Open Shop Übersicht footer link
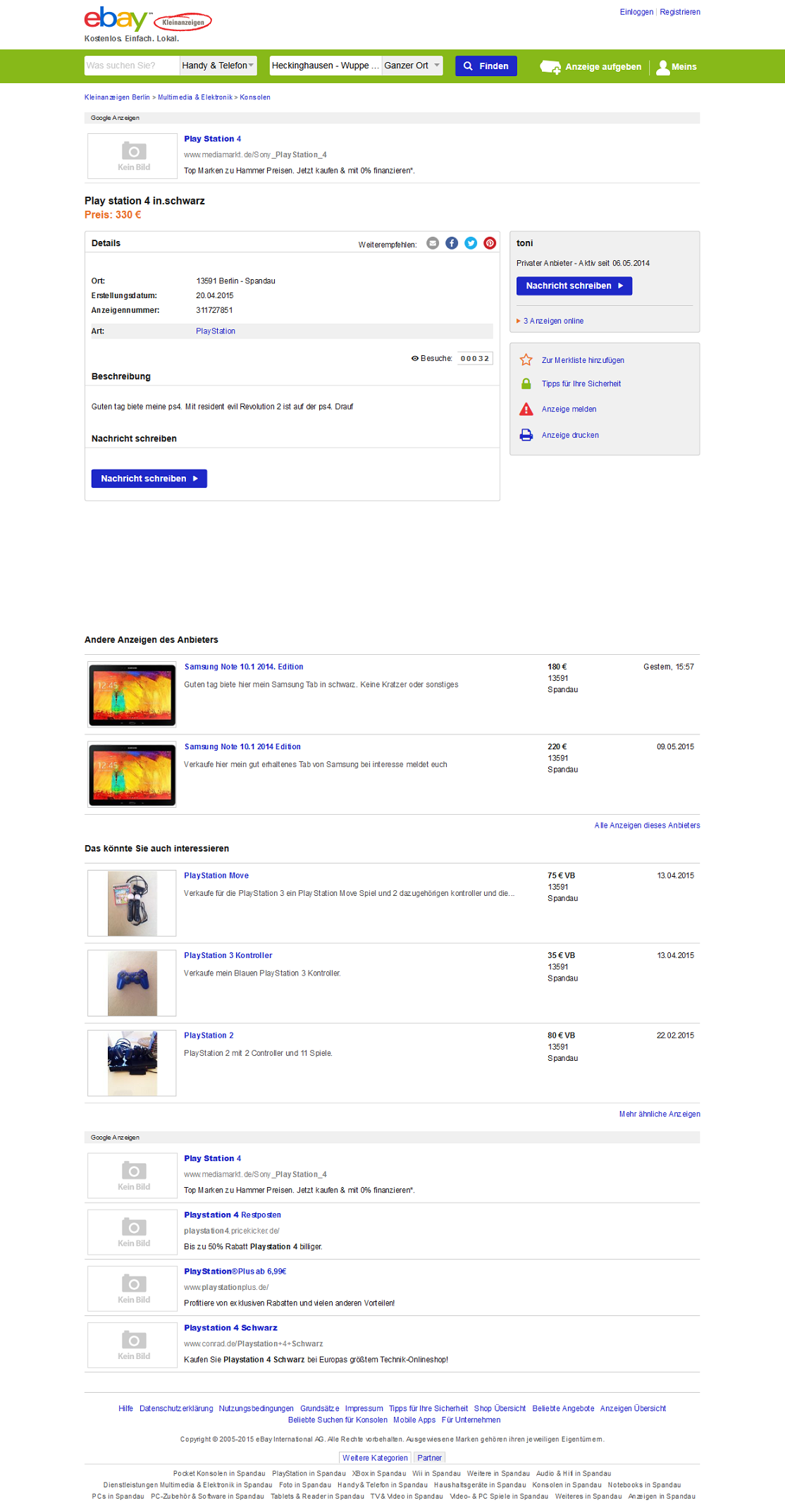 click(500, 1408)
